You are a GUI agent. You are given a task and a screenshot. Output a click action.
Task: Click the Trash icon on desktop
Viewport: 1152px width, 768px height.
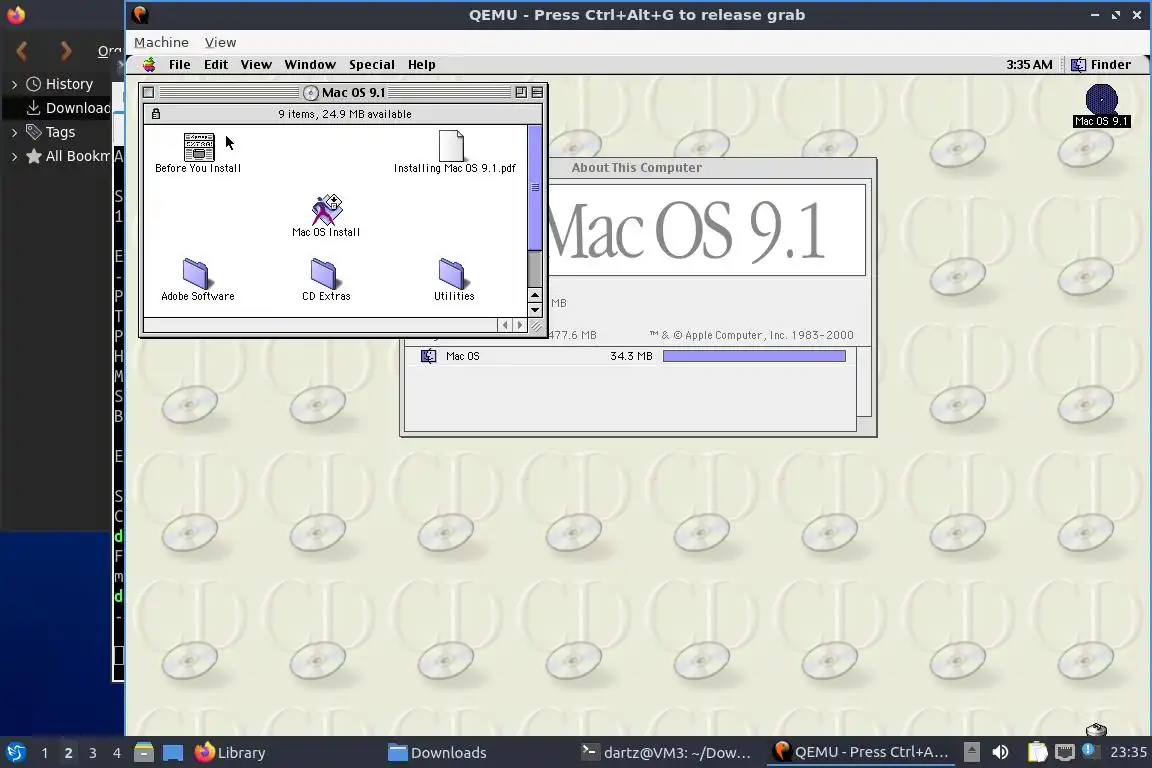(x=1095, y=730)
